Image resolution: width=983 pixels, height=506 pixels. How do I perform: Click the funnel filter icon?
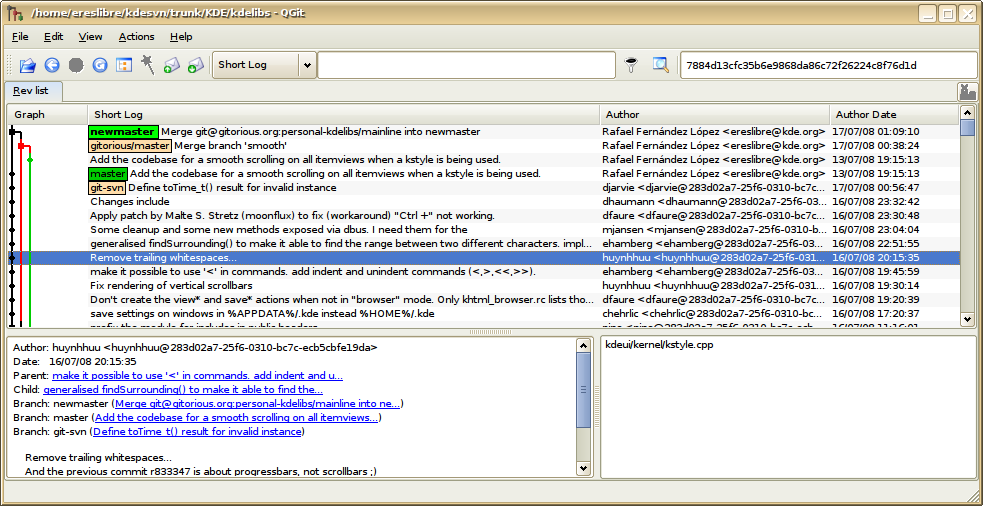[631, 65]
